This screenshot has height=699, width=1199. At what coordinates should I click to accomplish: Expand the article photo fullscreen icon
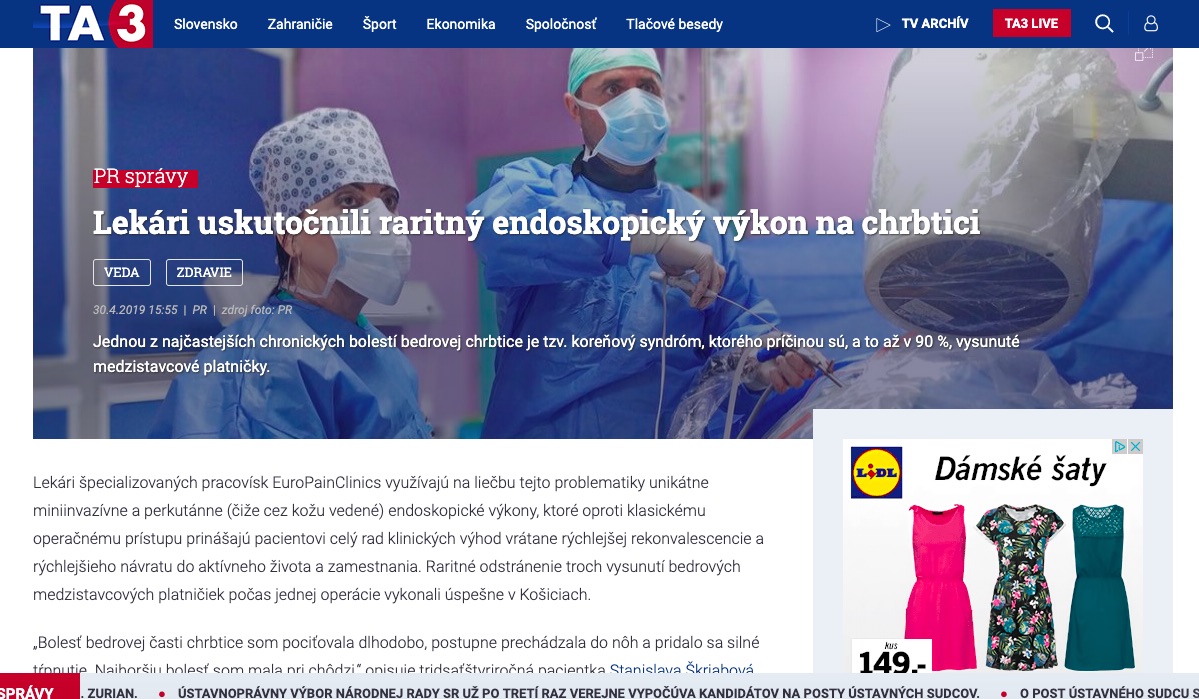tap(1143, 54)
